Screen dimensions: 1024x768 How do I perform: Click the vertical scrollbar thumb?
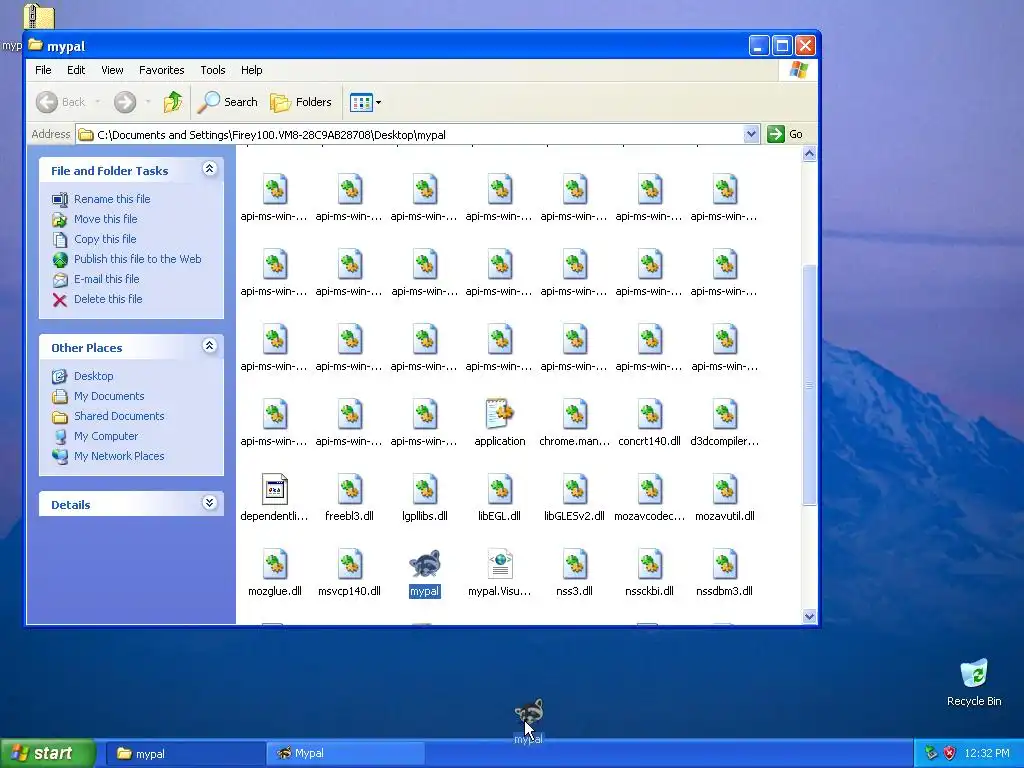(x=810, y=385)
